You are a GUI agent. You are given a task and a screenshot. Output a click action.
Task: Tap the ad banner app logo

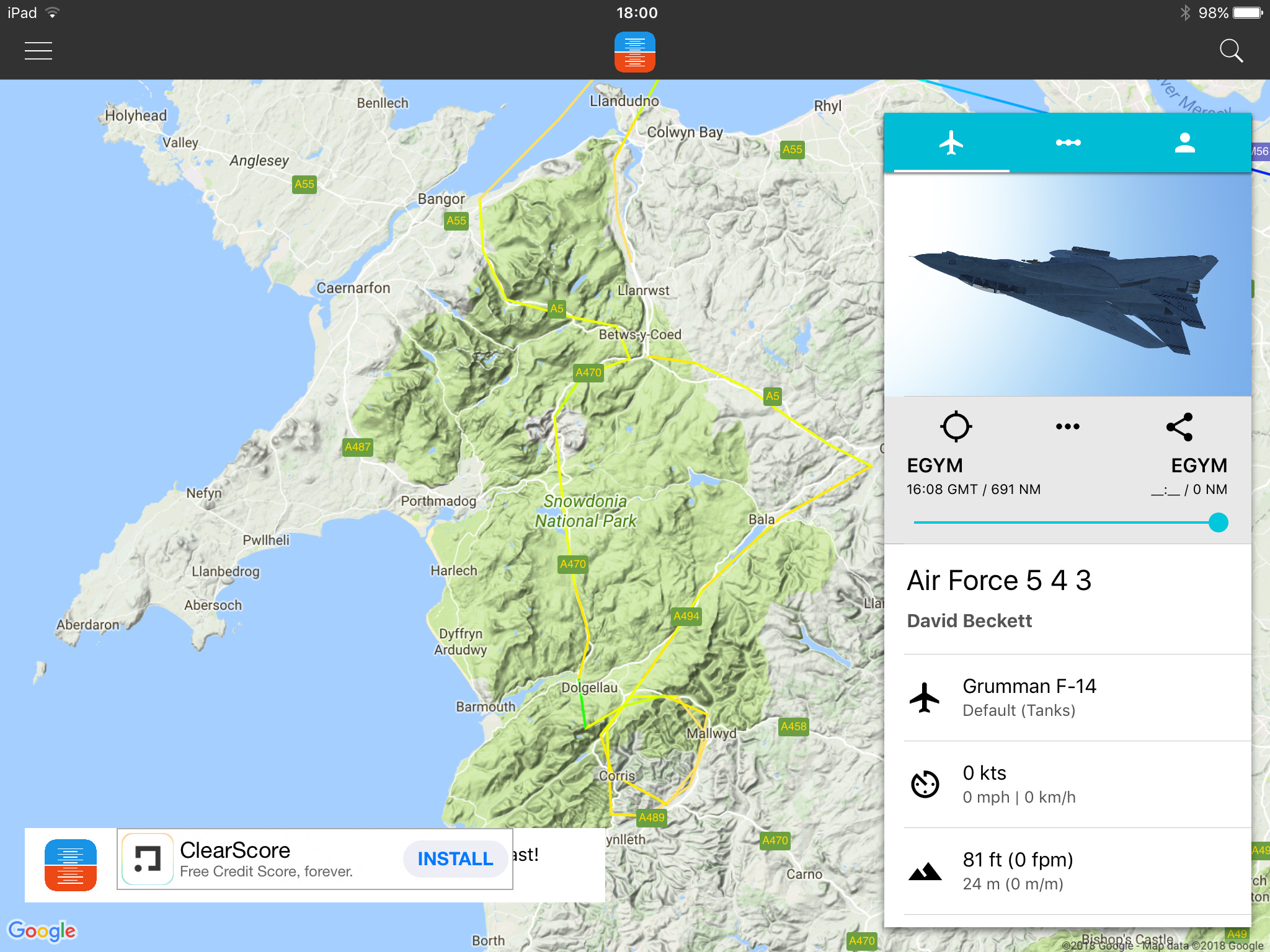coord(71,865)
